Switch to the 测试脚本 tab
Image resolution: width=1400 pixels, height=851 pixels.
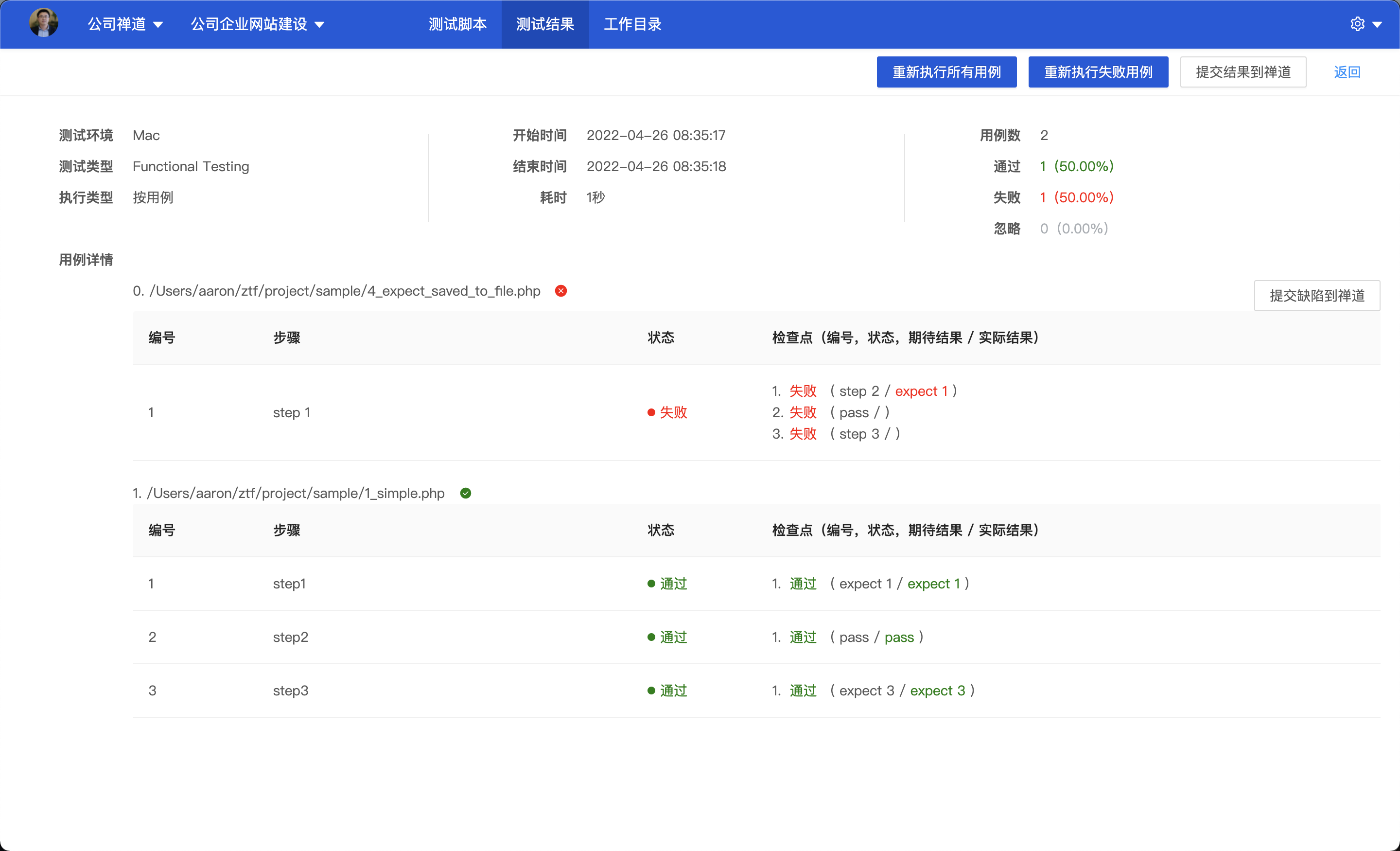(x=457, y=24)
